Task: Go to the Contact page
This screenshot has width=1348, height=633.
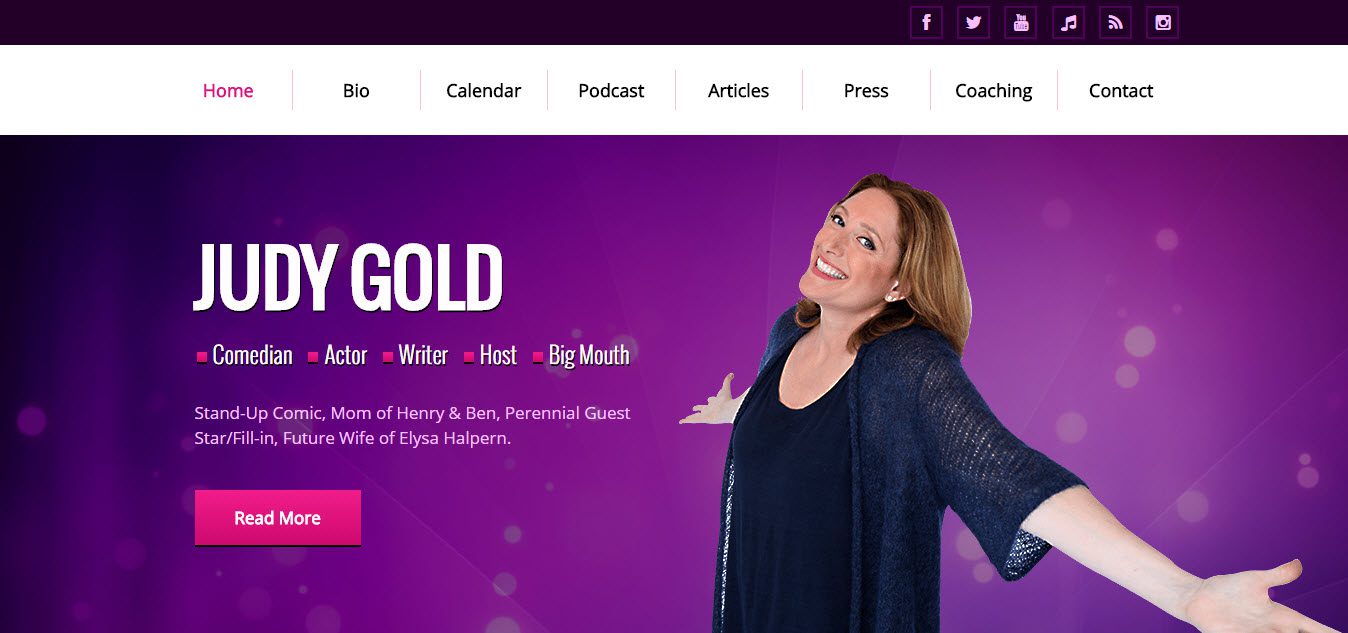Action: [x=1121, y=90]
